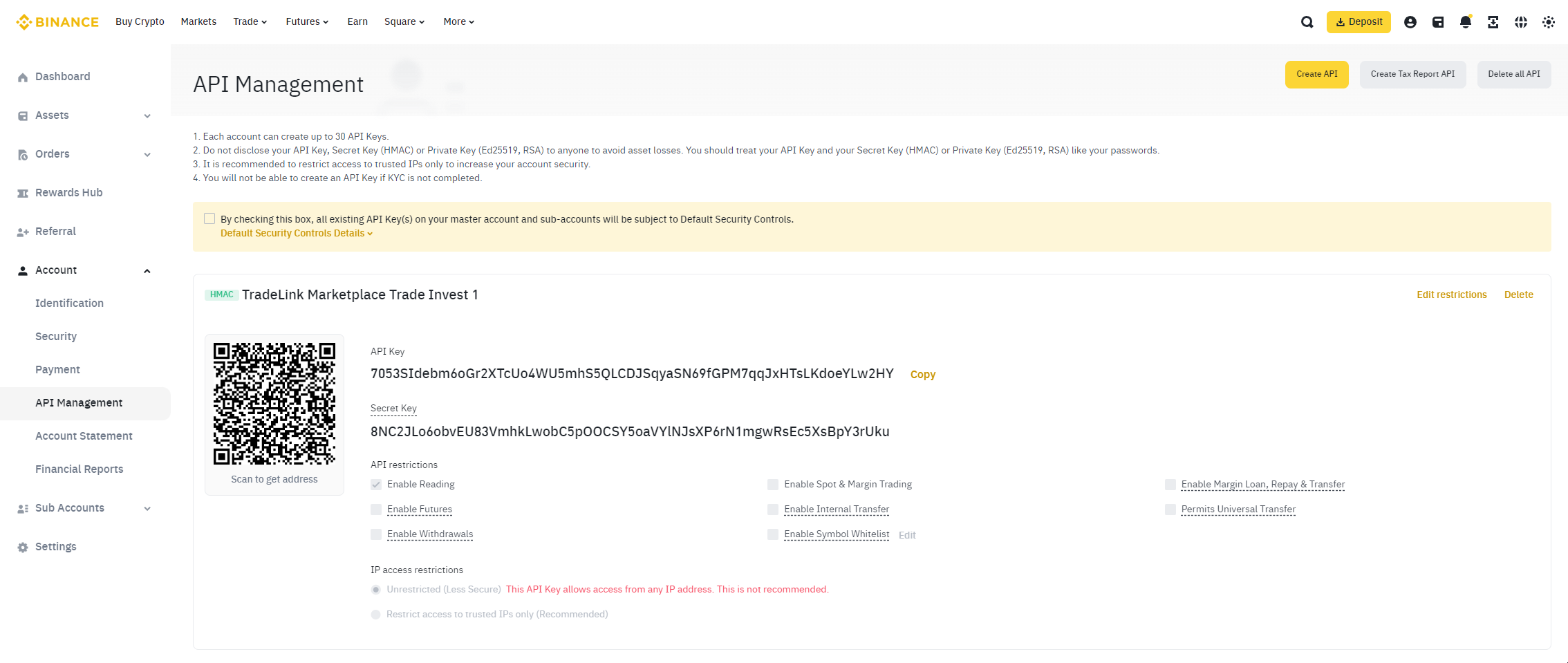Open Security in Account submenu

pos(56,337)
